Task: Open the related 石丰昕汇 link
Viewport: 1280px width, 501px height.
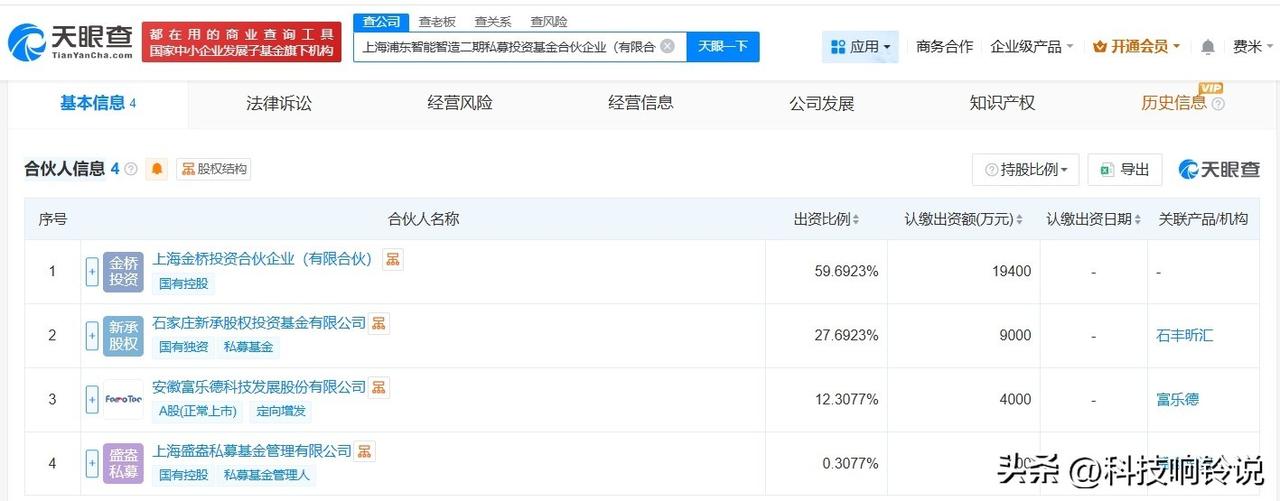Action: pyautogui.click(x=1184, y=335)
